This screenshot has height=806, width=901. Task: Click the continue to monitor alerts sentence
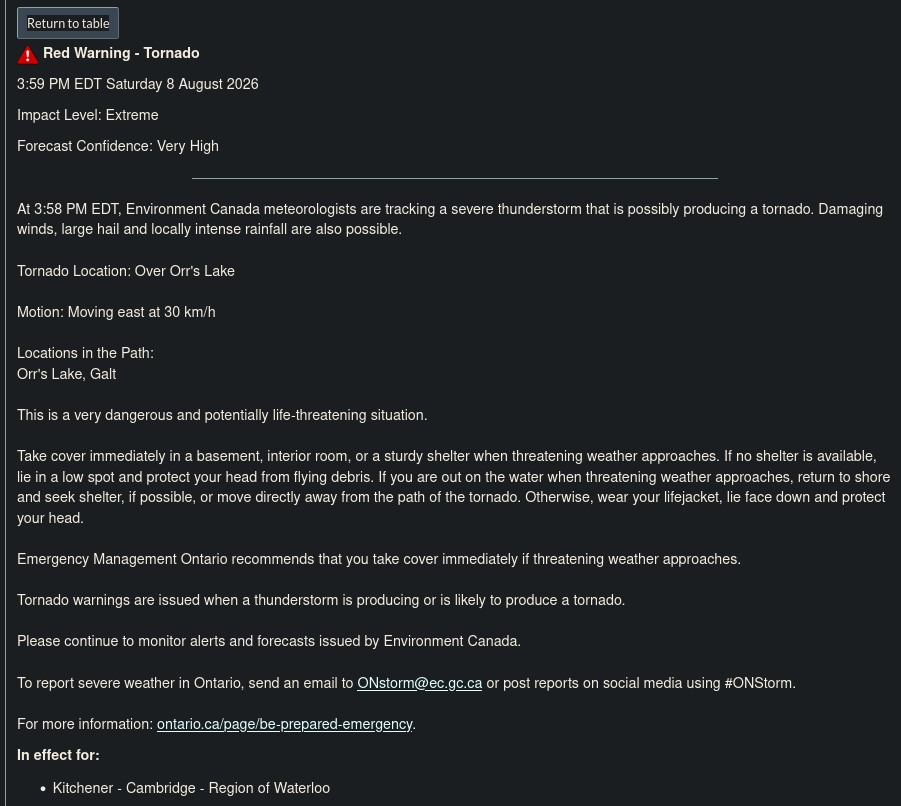click(269, 641)
